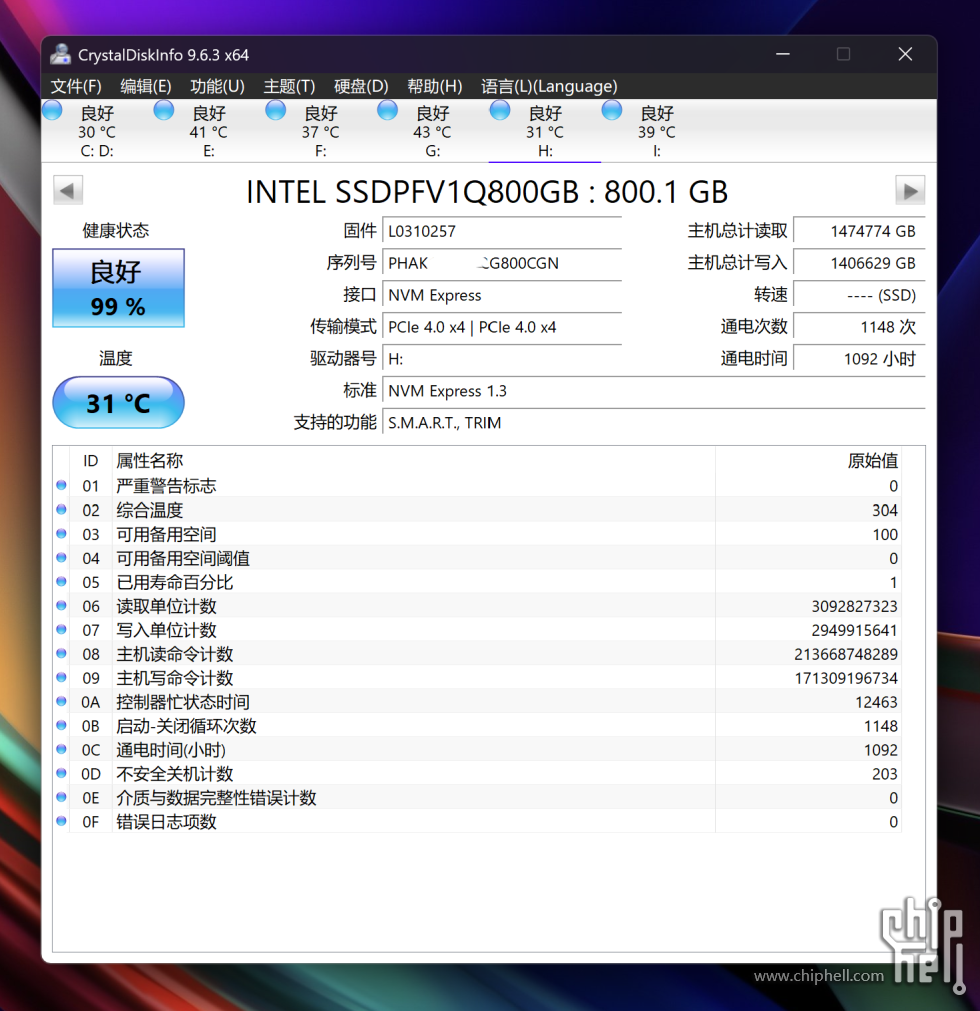Switch to the 39 °C I: drive tab
The height and width of the screenshot is (1011, 980).
point(656,131)
